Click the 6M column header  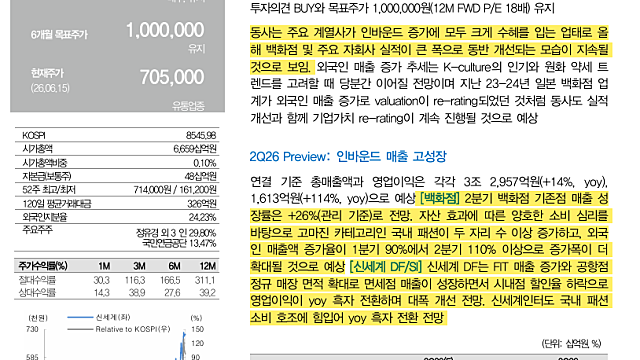(174, 266)
